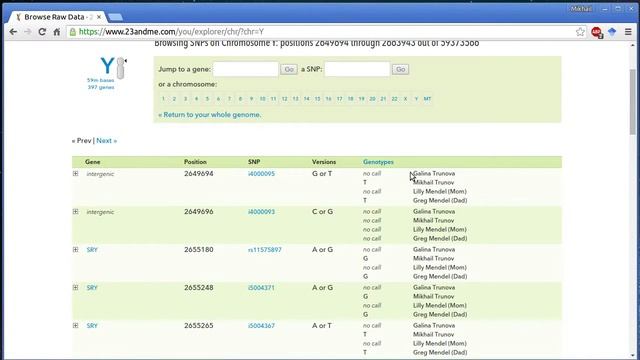The image size is (640, 360).
Task: Jump to chromosome 8
Action: click(x=240, y=99)
